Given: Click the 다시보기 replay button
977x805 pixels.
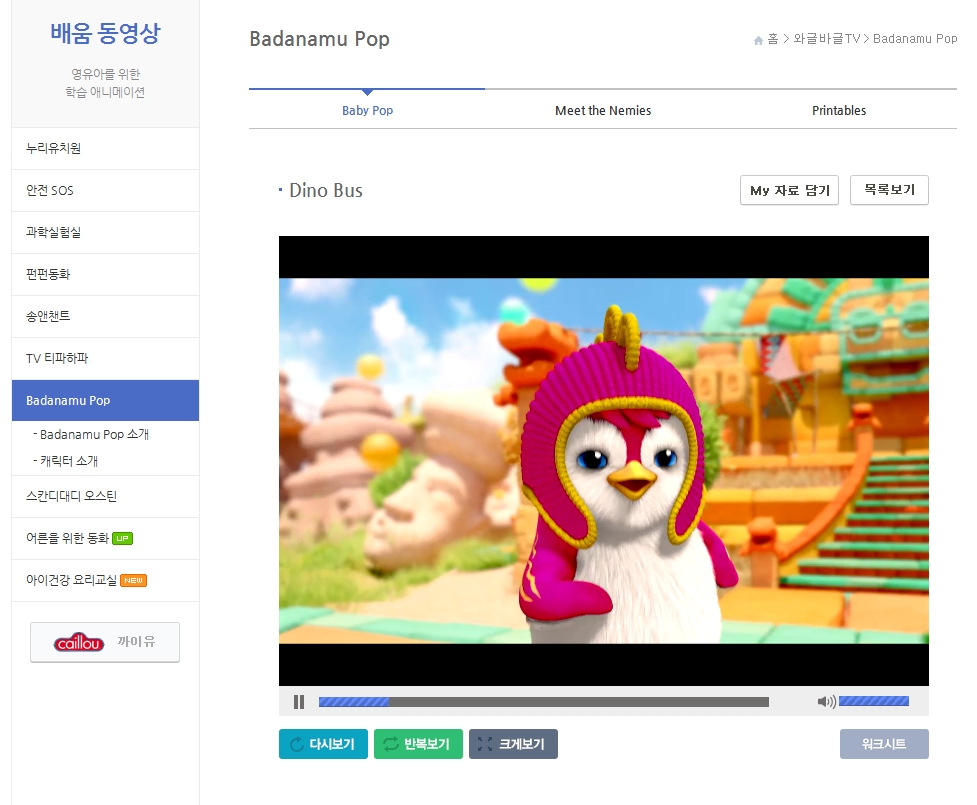Looking at the screenshot, I should coord(323,744).
